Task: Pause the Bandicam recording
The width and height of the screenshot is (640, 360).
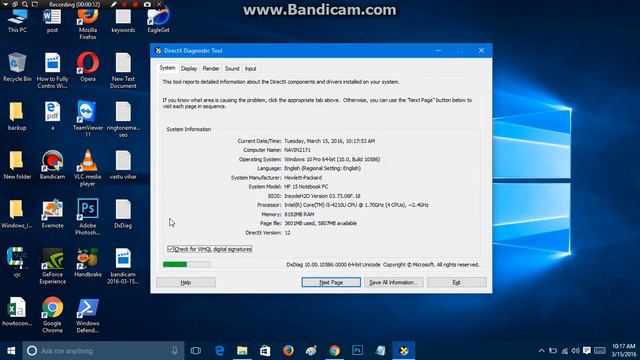Action: coord(124,4)
